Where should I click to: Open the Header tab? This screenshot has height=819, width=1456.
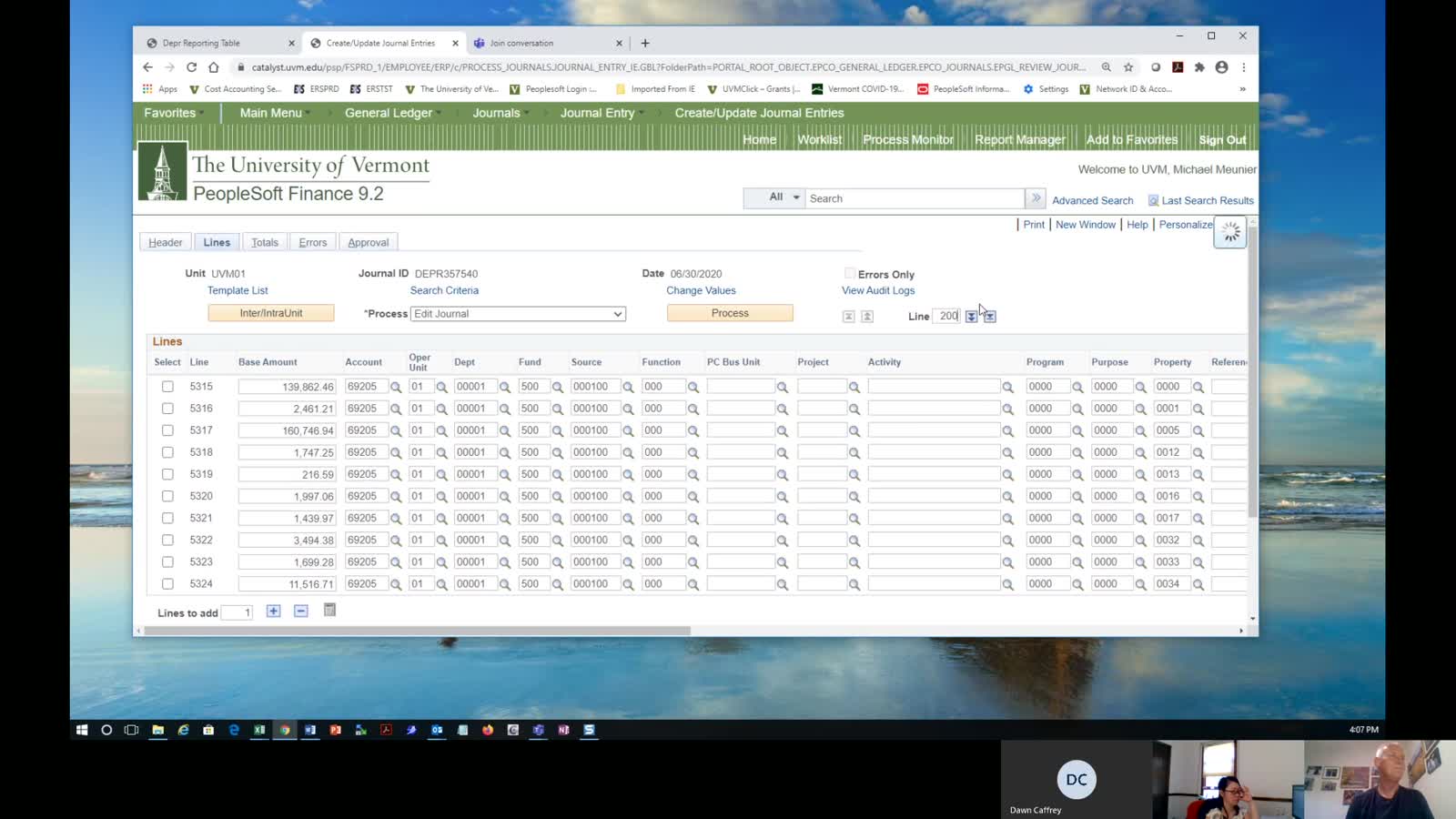166,243
